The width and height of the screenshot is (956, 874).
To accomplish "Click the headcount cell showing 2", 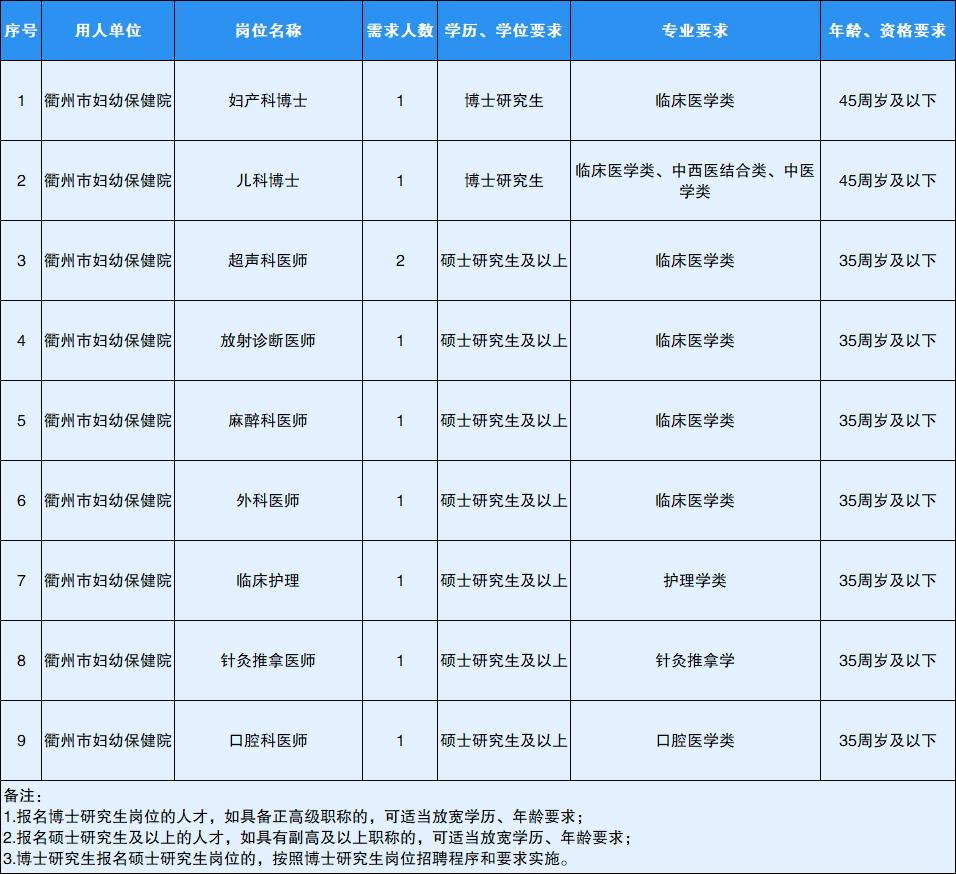I will click(x=400, y=261).
